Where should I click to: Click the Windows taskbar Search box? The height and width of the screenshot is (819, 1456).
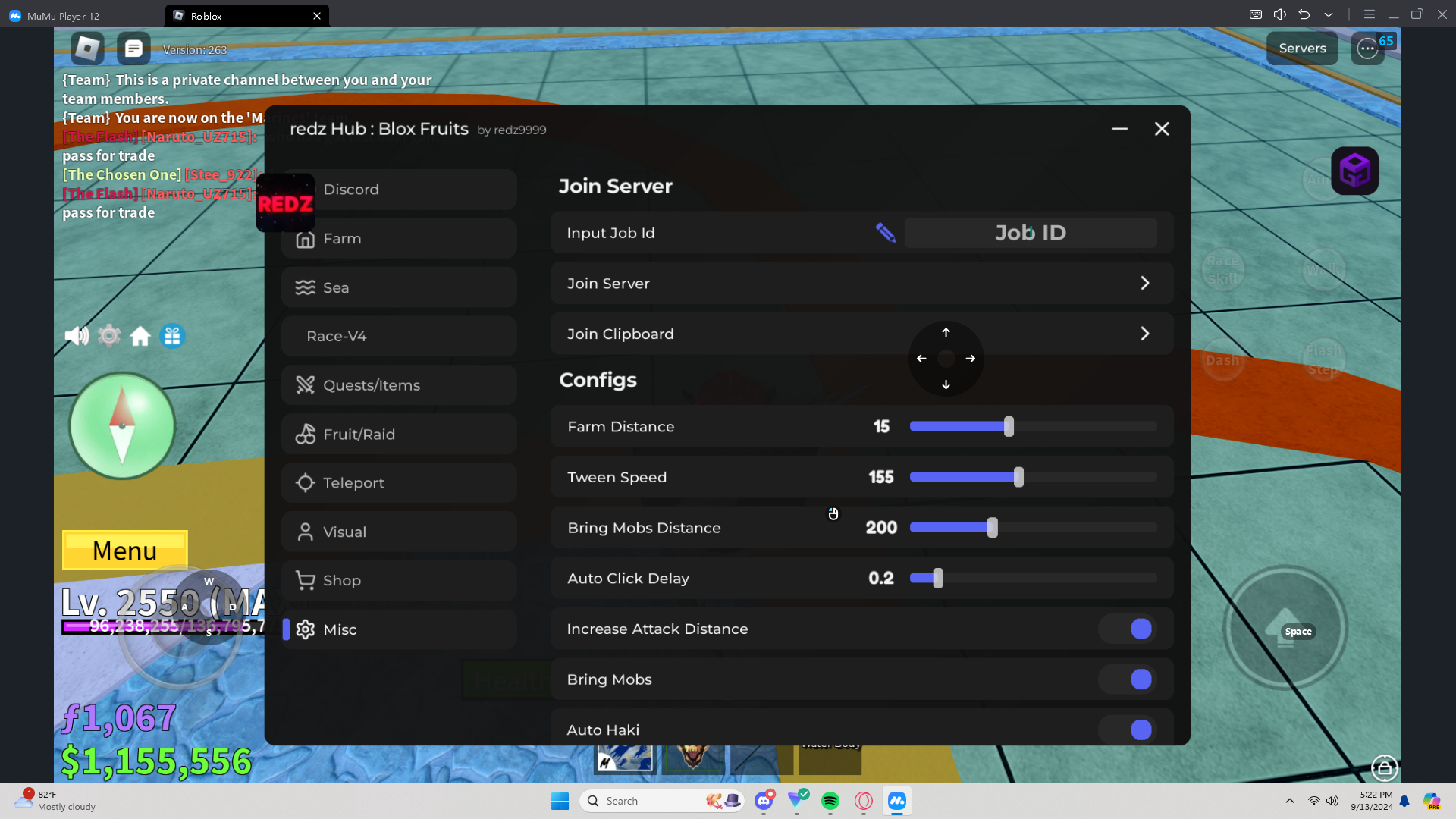pos(662,801)
